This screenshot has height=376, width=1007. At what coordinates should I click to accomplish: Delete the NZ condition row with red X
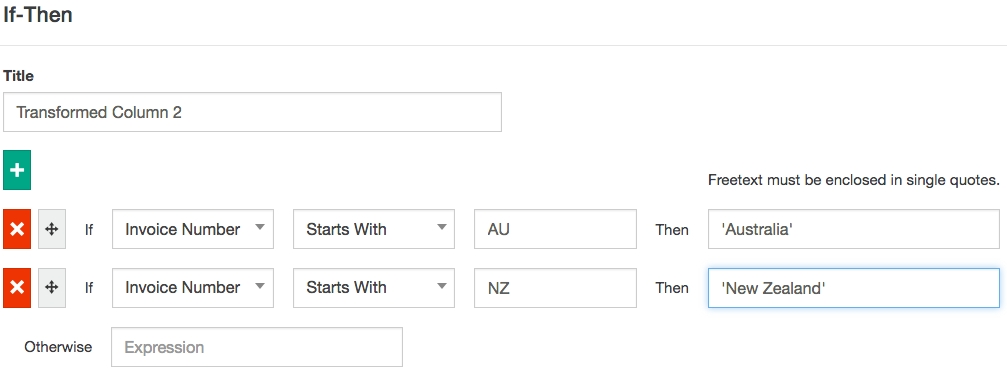tap(17, 287)
